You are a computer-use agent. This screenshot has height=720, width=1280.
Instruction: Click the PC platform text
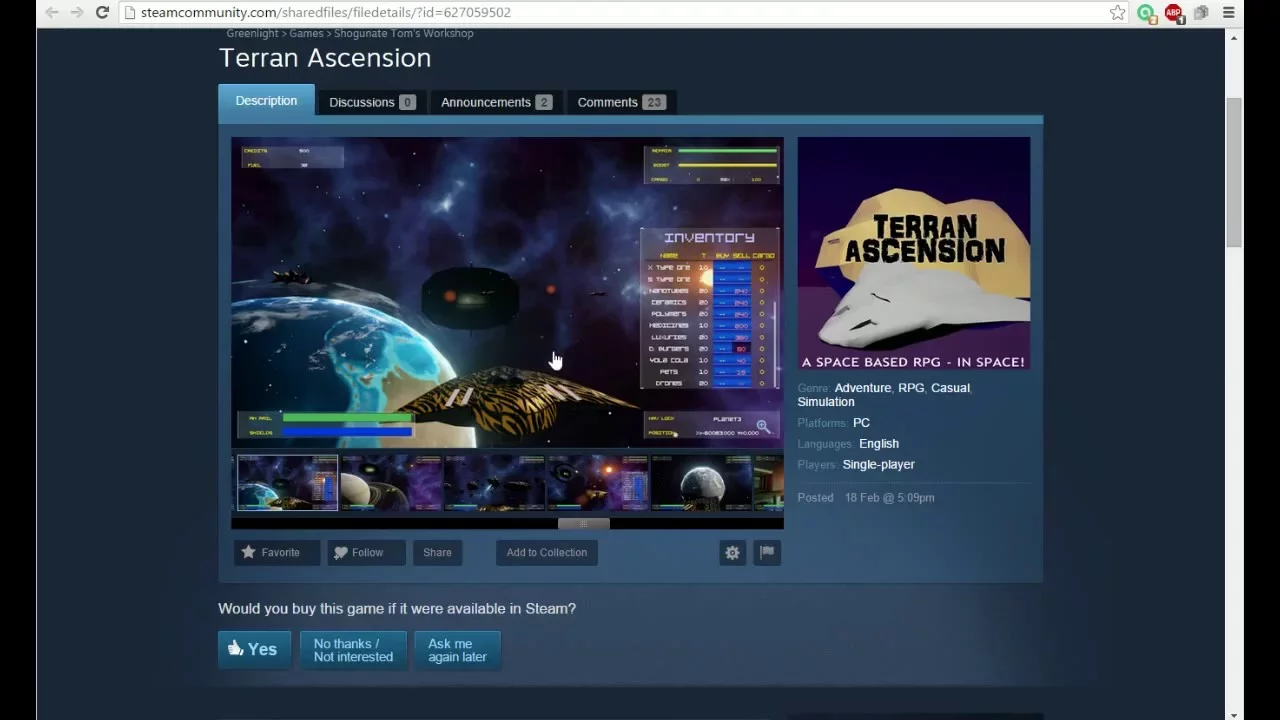click(x=861, y=423)
